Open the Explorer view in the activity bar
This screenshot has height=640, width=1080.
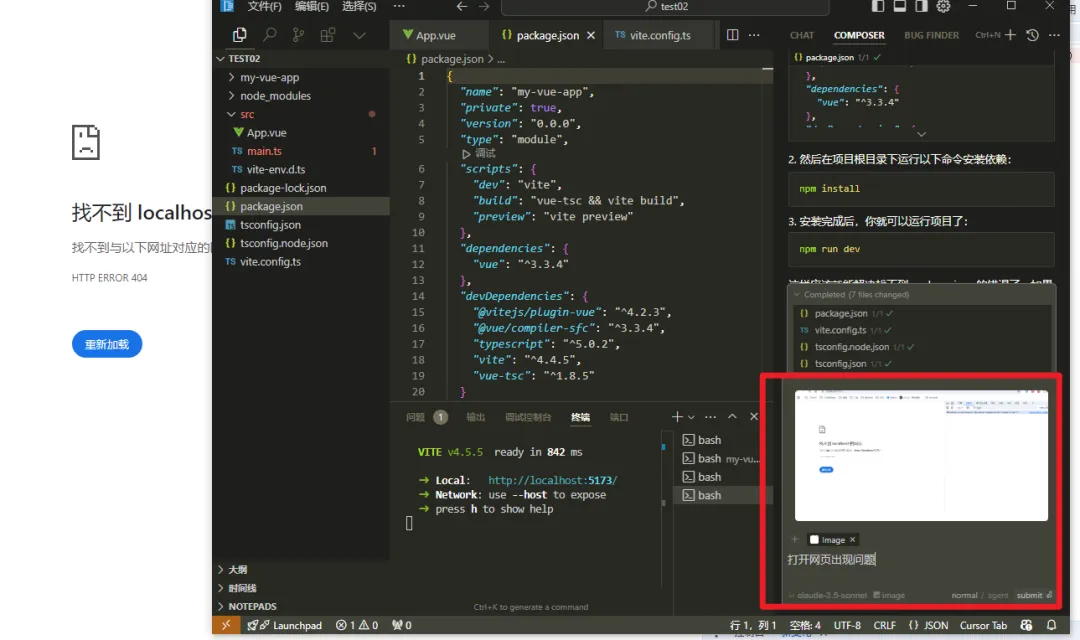pyautogui.click(x=240, y=35)
